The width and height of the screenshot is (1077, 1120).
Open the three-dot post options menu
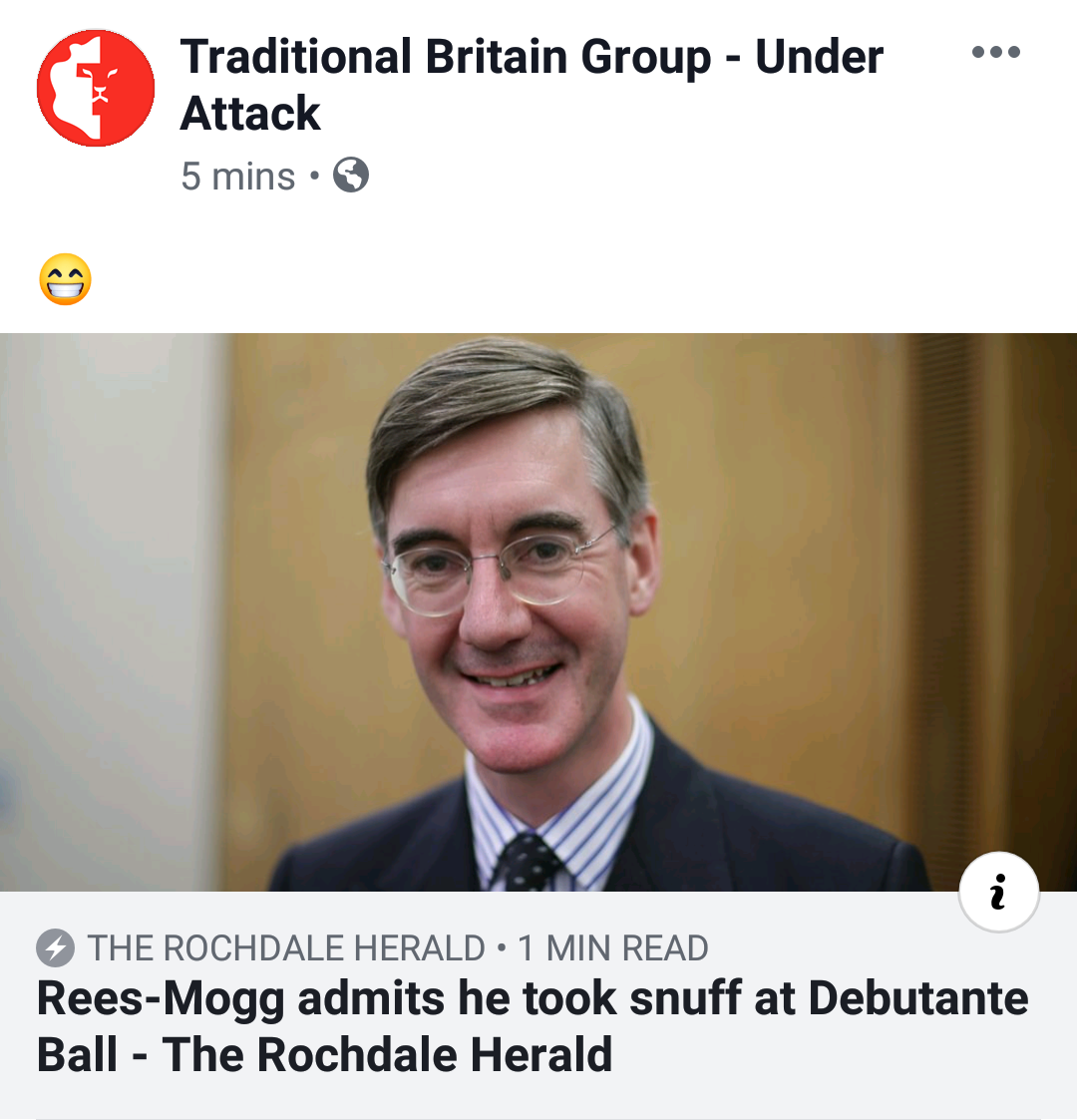(995, 53)
